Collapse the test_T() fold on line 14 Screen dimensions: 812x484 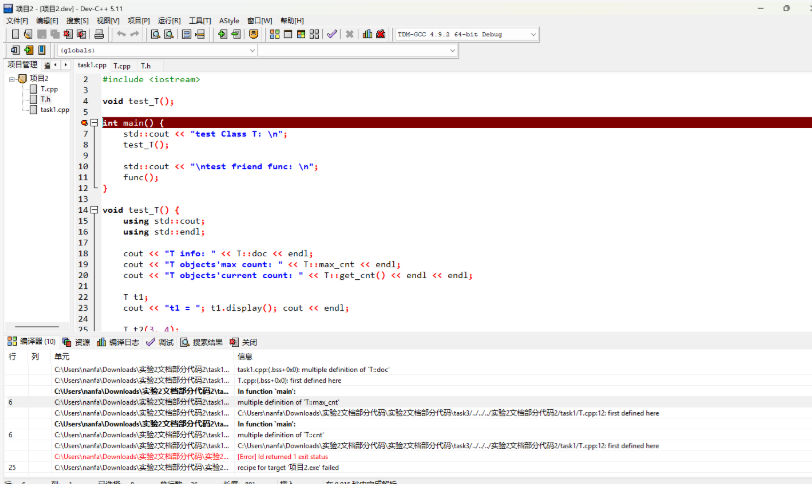(x=94, y=210)
